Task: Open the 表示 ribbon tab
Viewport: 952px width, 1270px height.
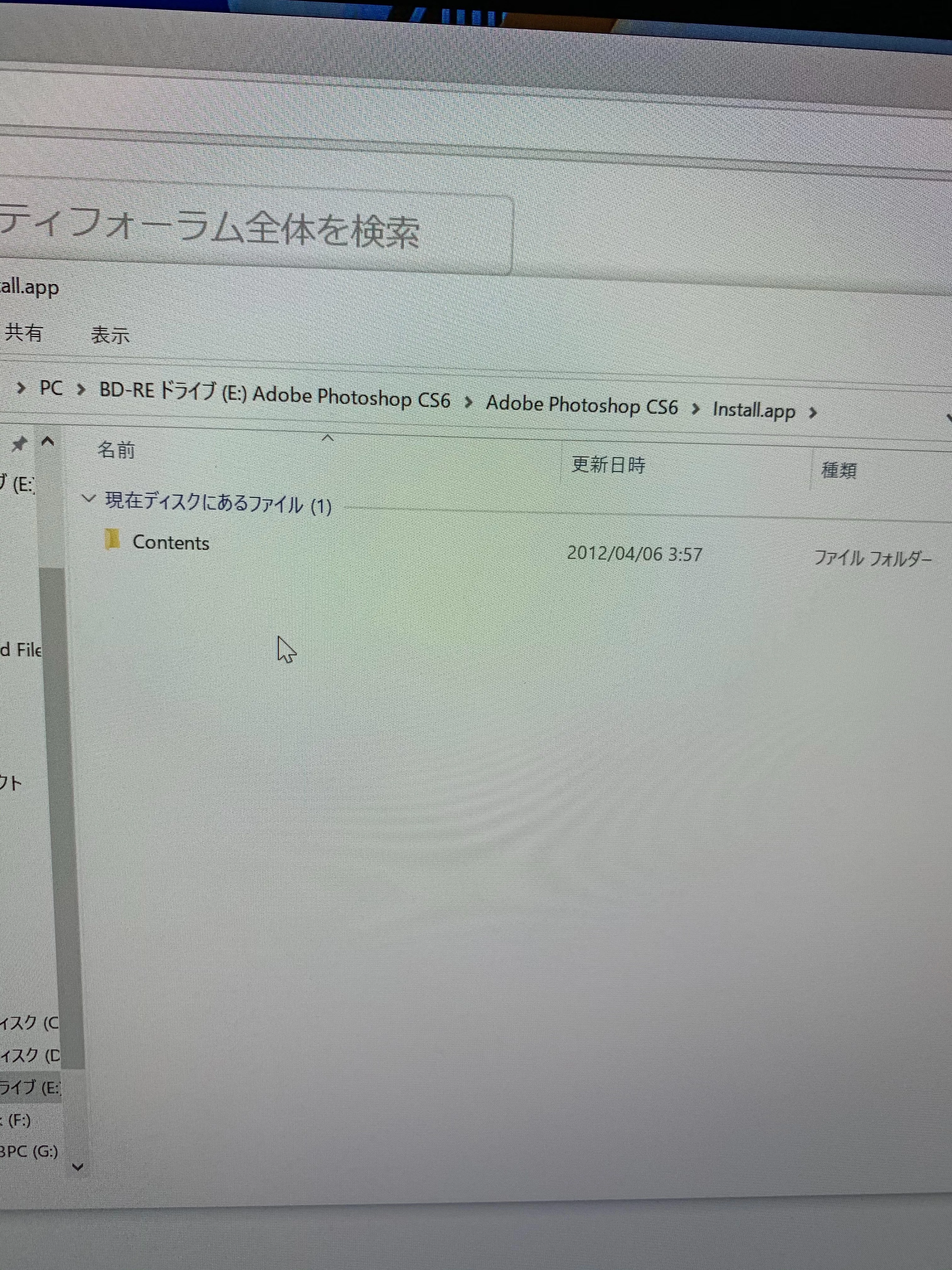Action: coord(110,335)
